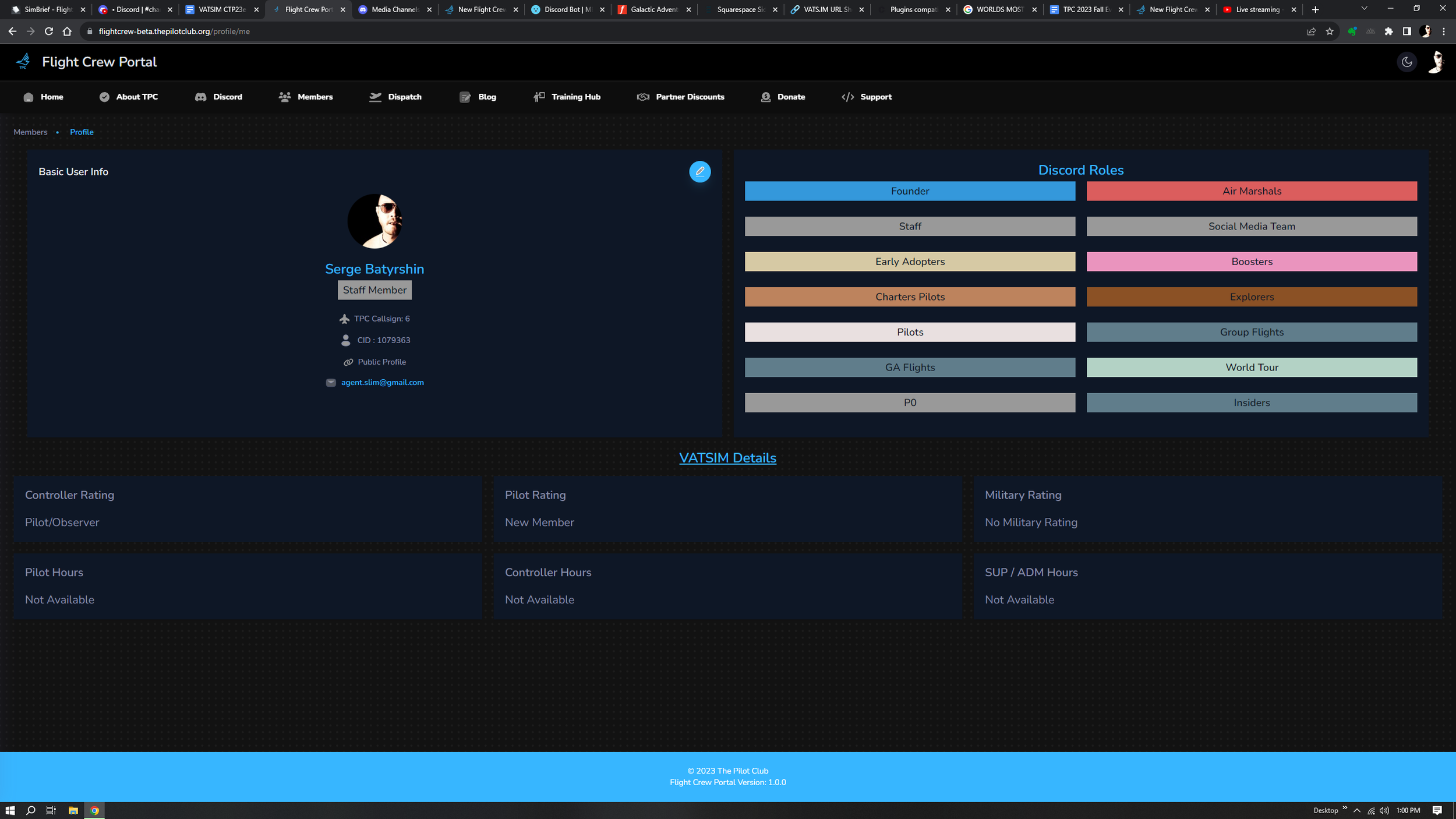Click the Members breadcrumb link
The height and width of the screenshot is (819, 1456).
click(x=30, y=132)
